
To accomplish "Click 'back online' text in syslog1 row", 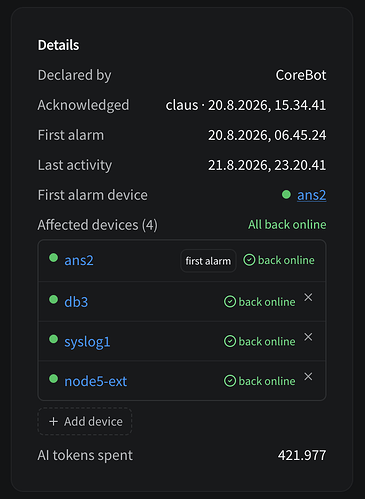I will tap(267, 342).
